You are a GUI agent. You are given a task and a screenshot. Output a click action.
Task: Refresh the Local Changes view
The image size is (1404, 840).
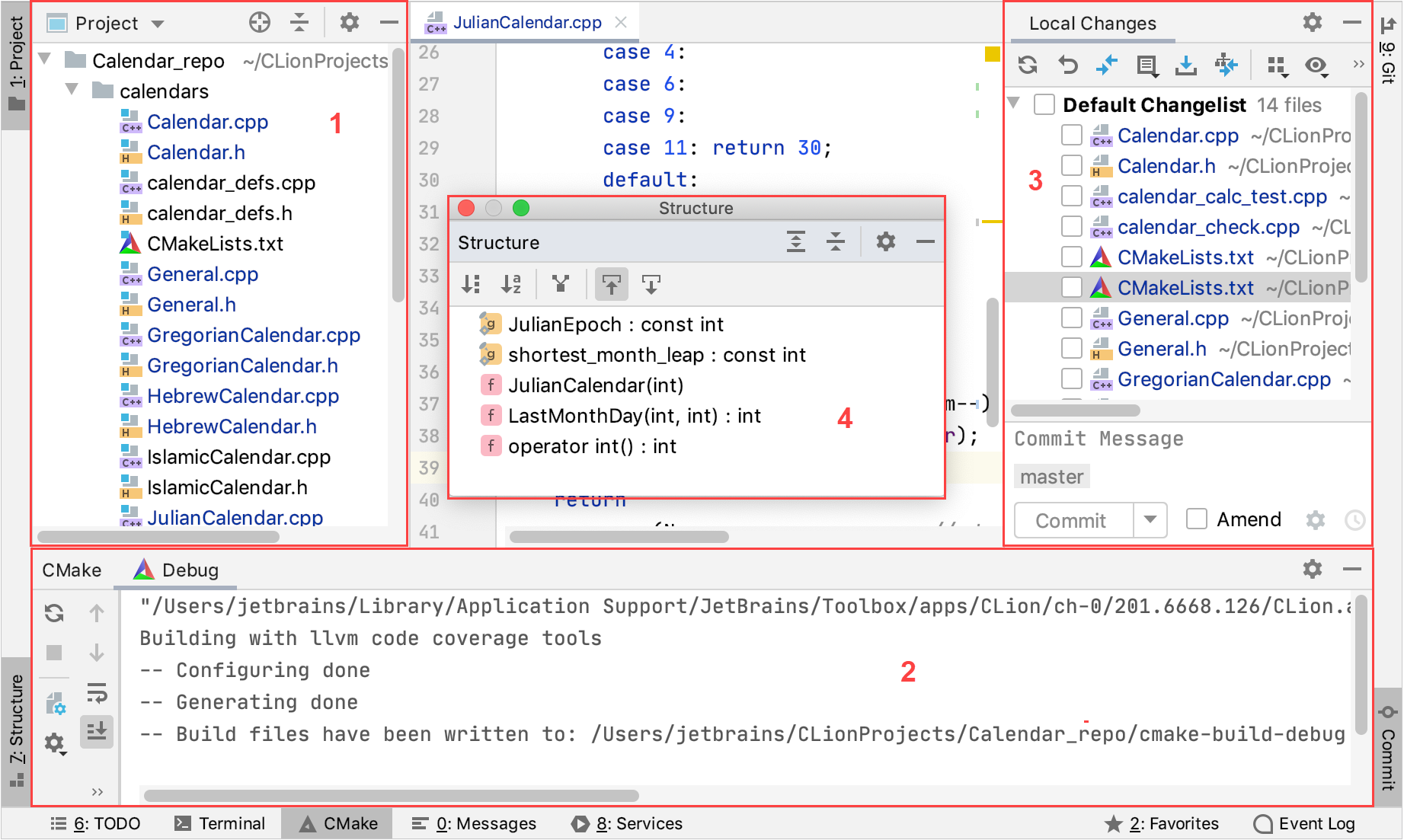coord(1027,65)
